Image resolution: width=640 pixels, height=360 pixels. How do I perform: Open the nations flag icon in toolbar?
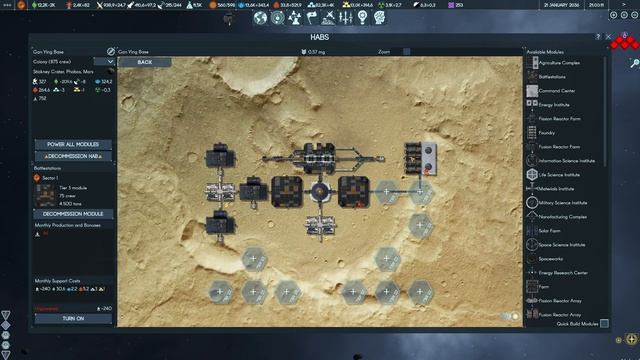312,18
